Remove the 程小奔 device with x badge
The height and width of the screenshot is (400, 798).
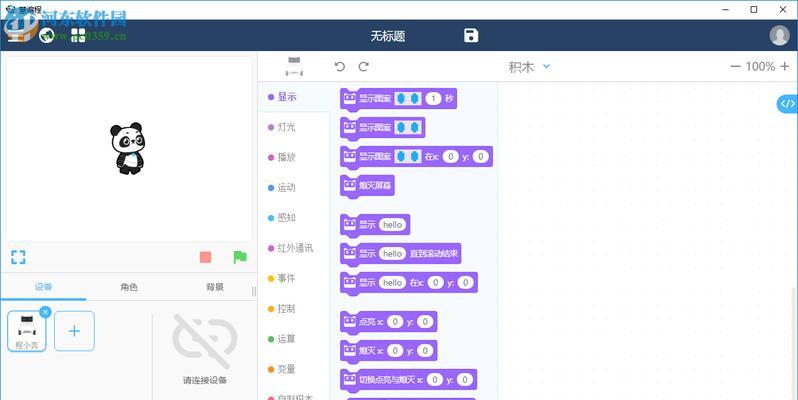pyautogui.click(x=45, y=312)
